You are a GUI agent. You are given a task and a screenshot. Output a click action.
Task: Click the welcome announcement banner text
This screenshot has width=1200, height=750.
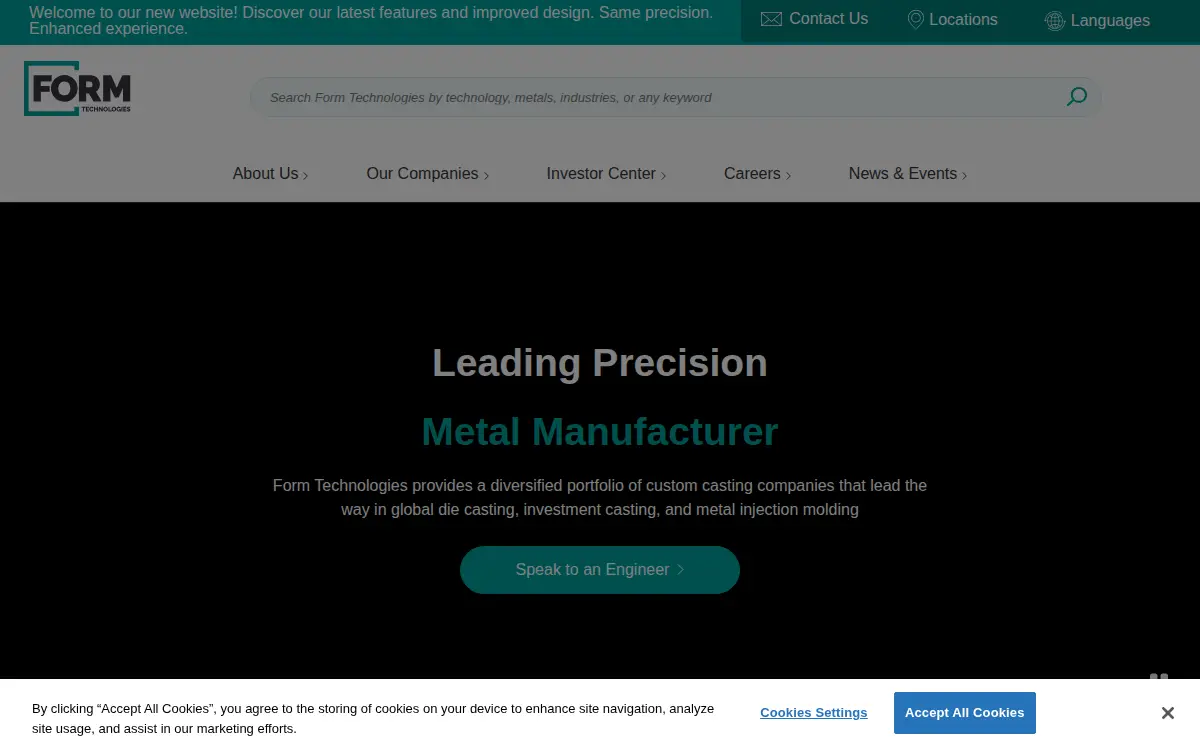[371, 20]
